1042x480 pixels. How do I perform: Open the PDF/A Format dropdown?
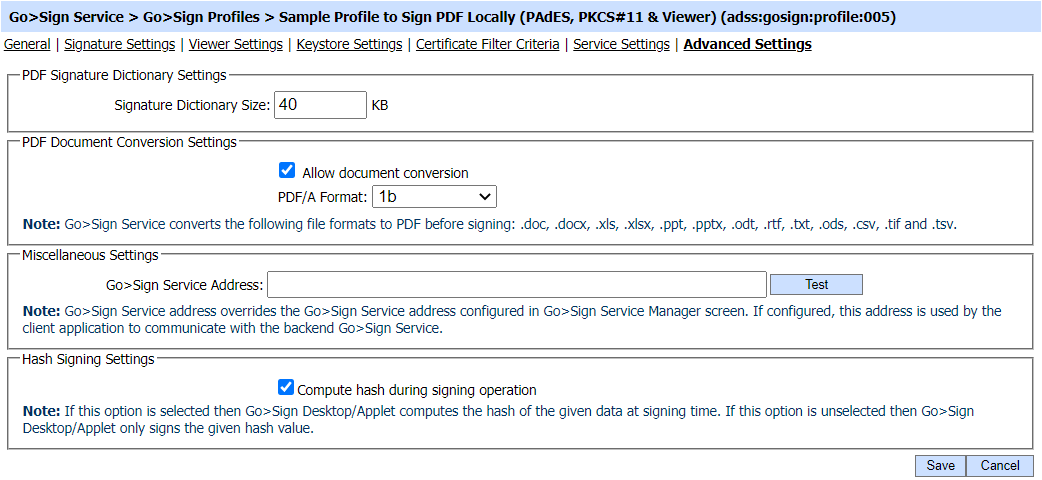point(434,197)
